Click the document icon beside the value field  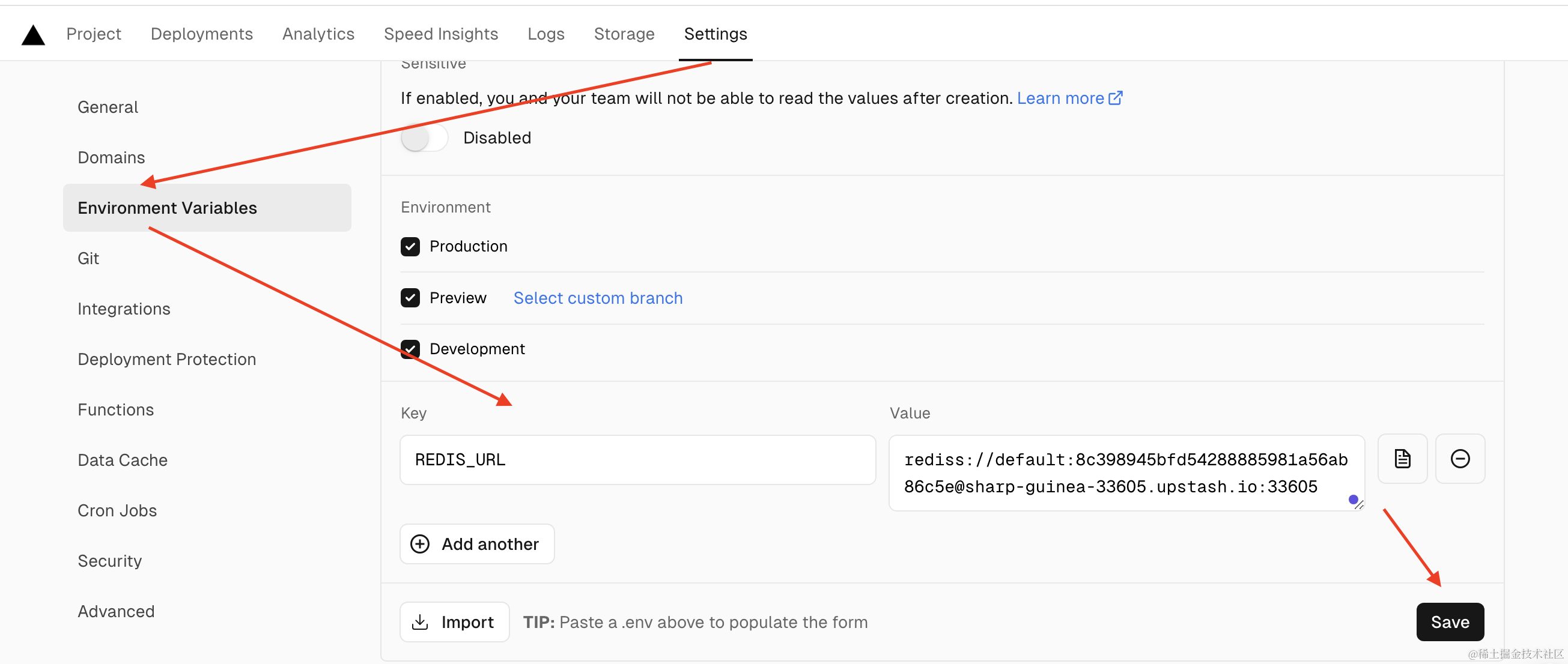[1402, 459]
